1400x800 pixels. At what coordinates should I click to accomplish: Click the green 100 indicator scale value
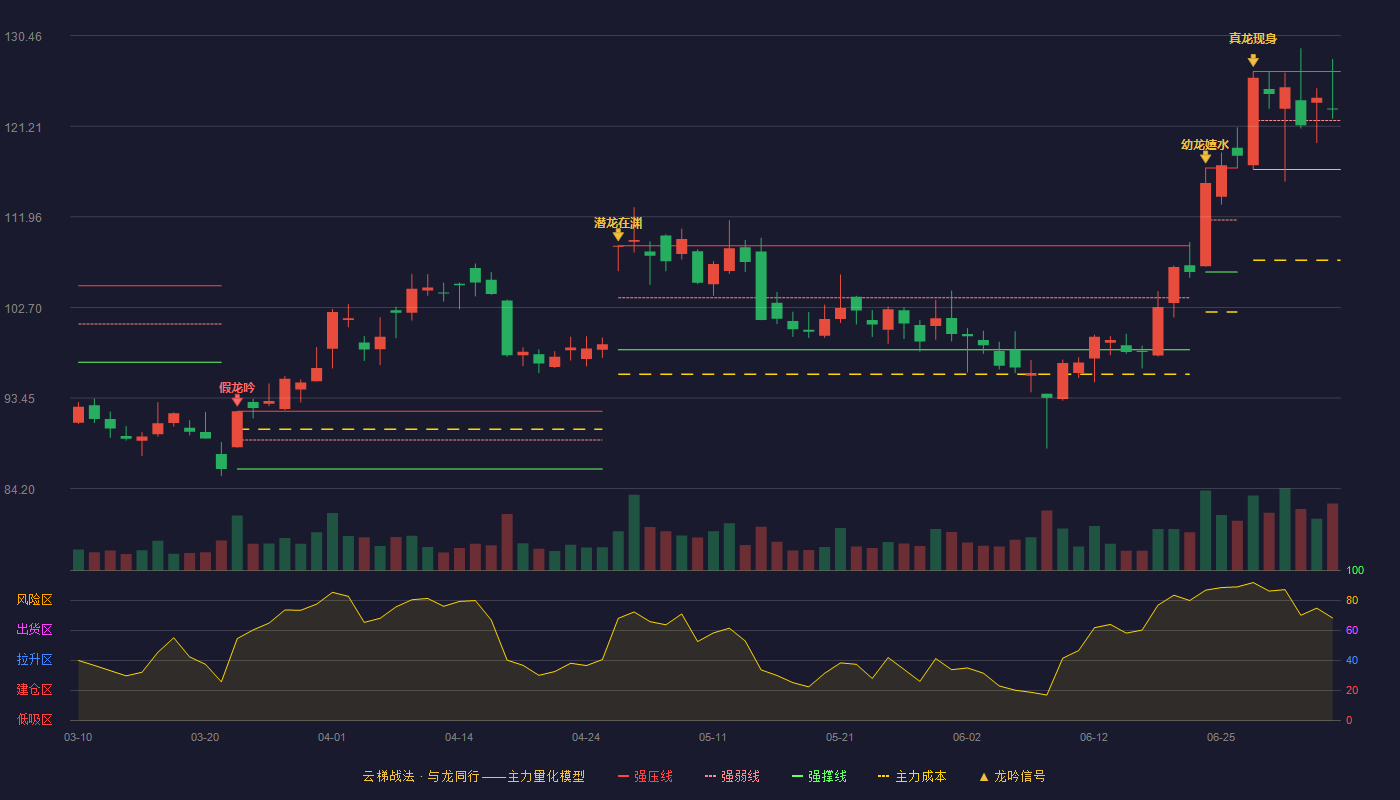[1354, 571]
